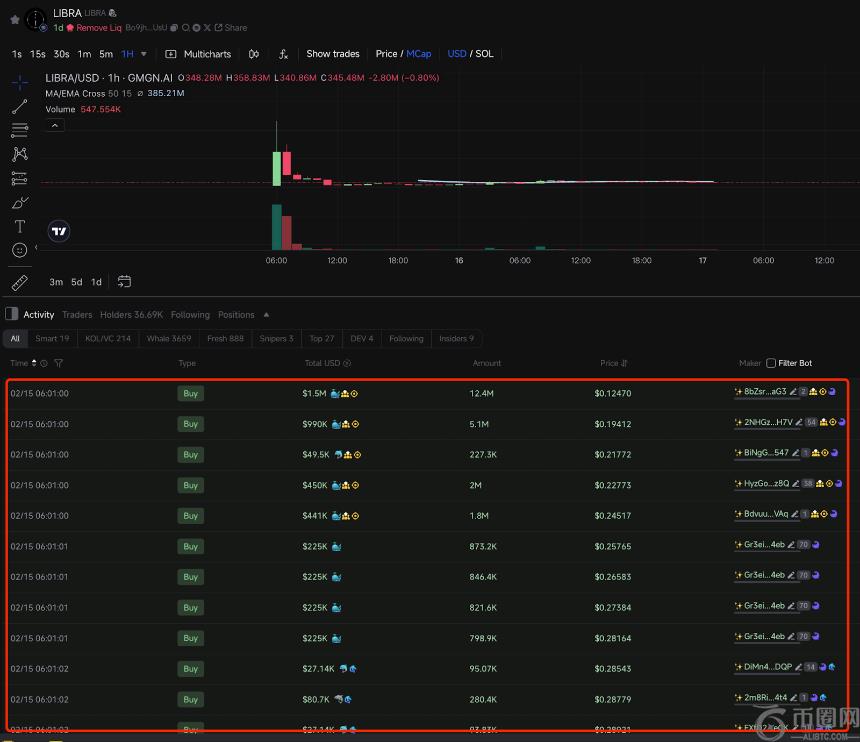Expand the timeframe interval dropdown arrow
The height and width of the screenshot is (742, 860).
144,54
